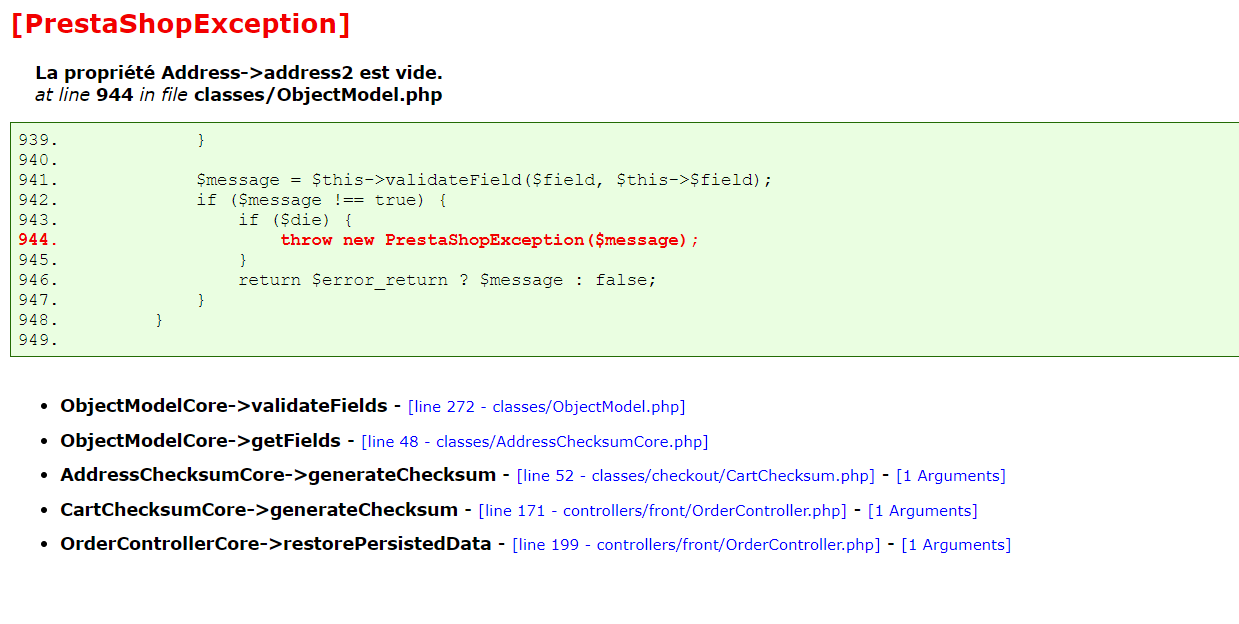
Task: Click the ObjectModelCore->validateFields stack entry
Action: coord(224,406)
